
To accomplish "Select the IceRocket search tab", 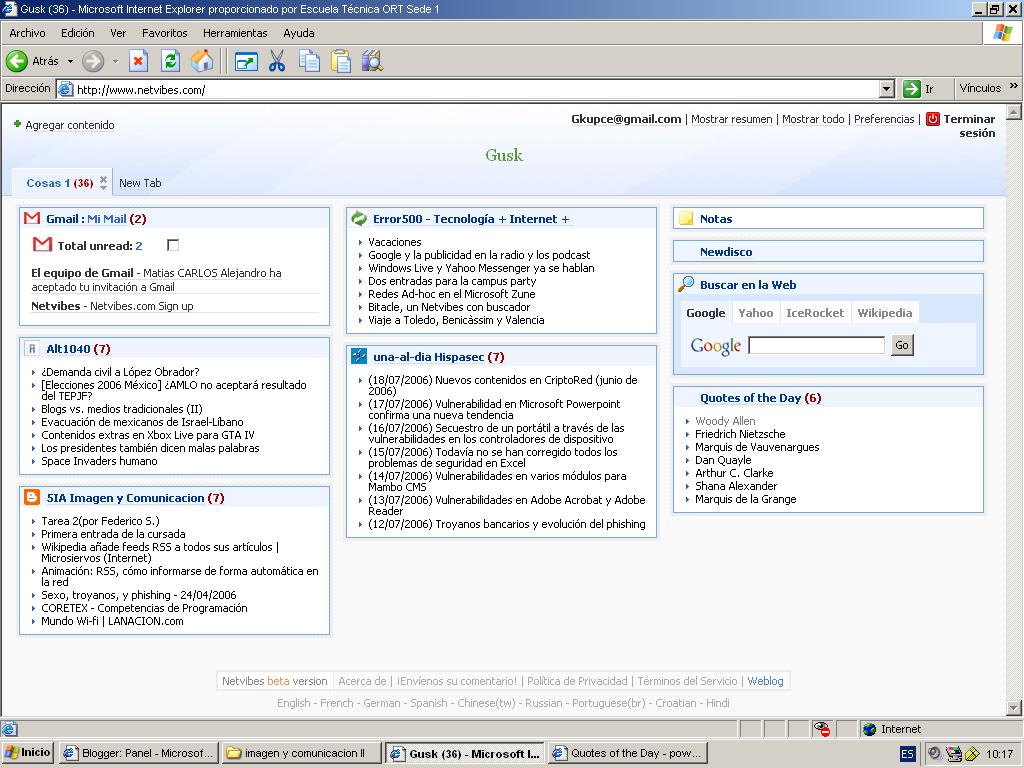I will [x=815, y=312].
